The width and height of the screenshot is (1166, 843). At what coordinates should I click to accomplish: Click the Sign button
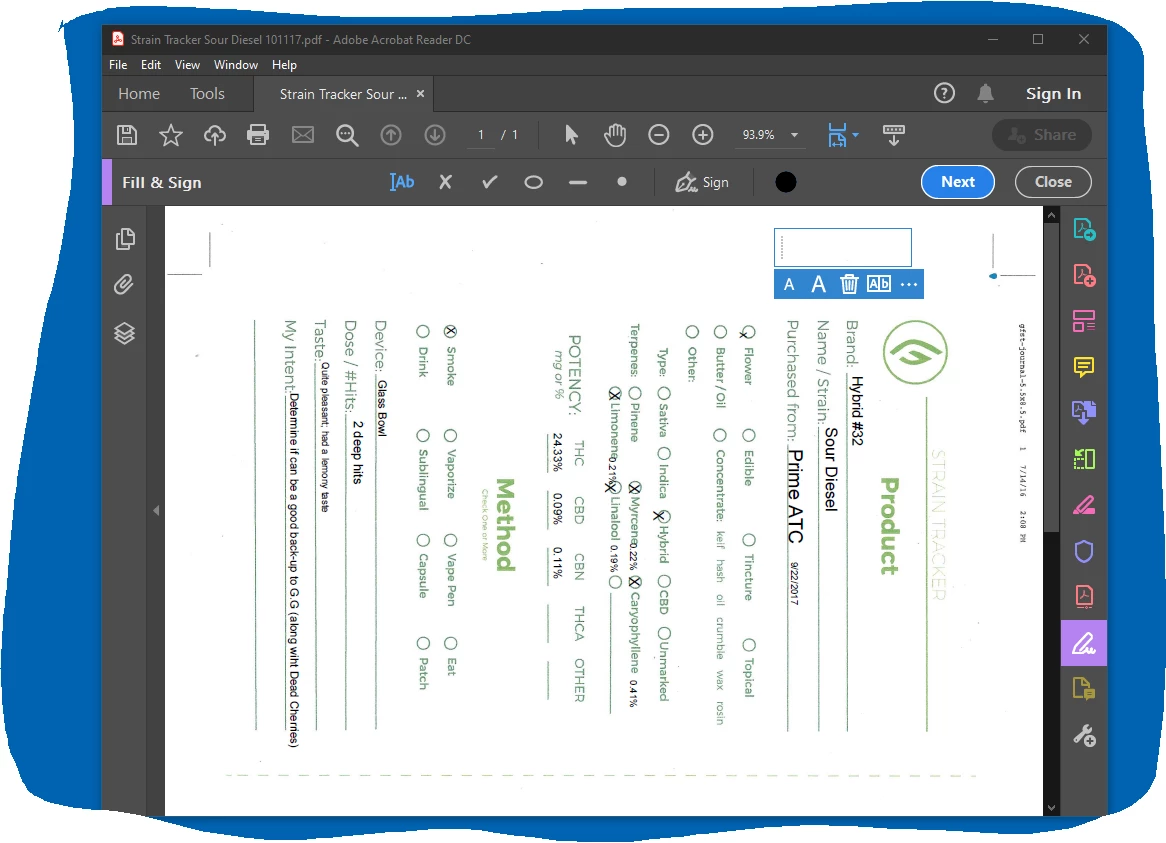(702, 182)
